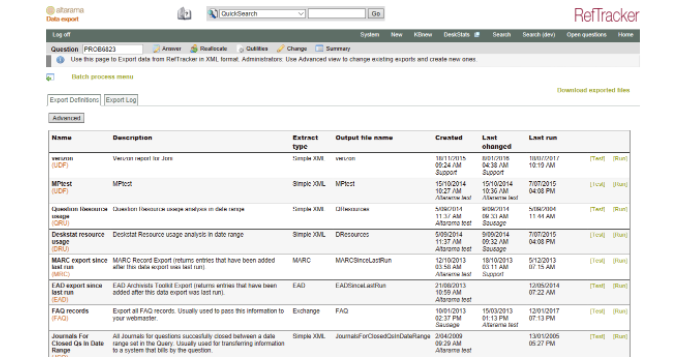
Task: Click the Utilities icon
Action: click(240, 49)
